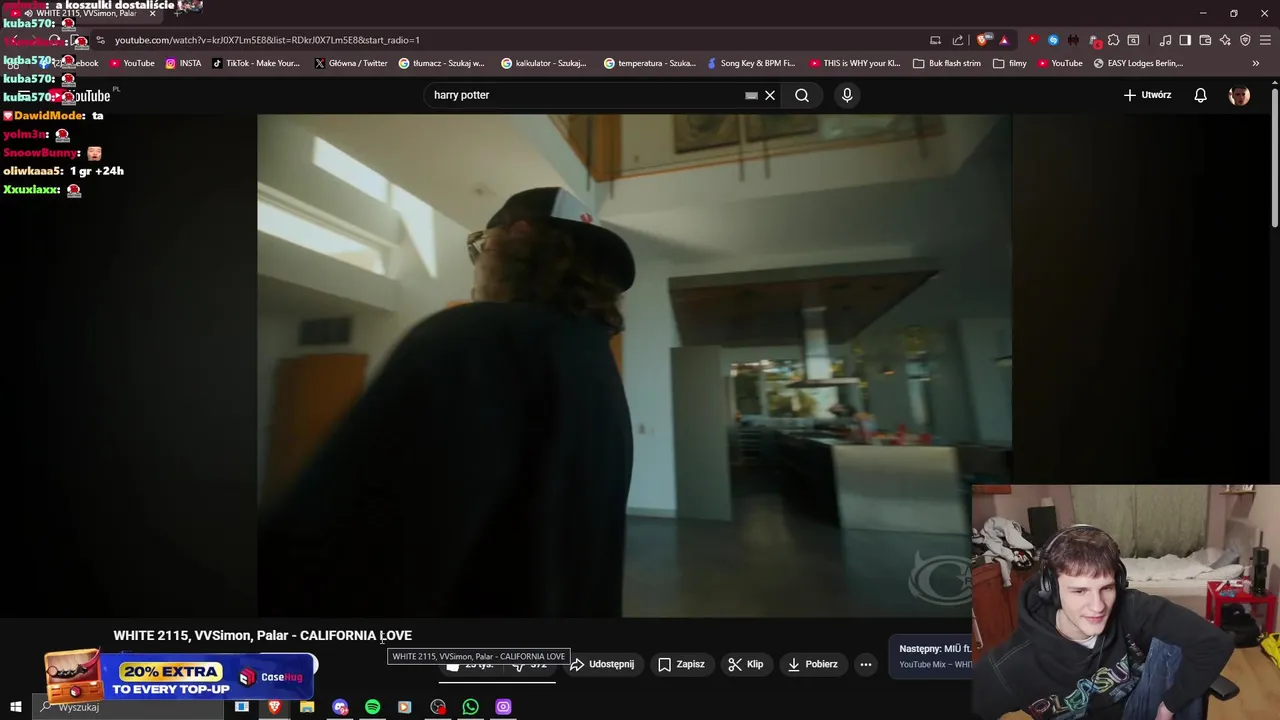
Task: Open WhatsApp from the taskbar
Action: 470,707
